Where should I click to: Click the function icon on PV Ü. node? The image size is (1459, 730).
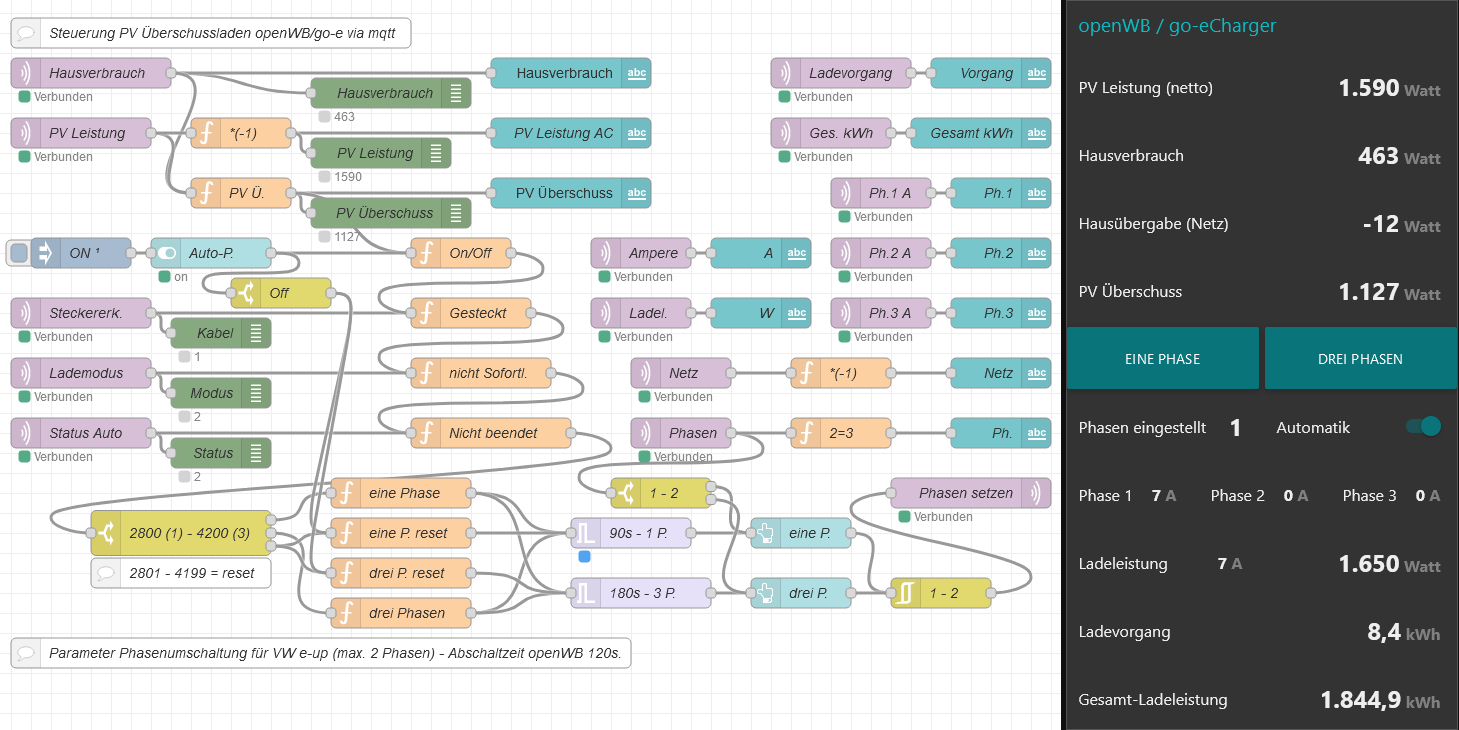point(206,193)
